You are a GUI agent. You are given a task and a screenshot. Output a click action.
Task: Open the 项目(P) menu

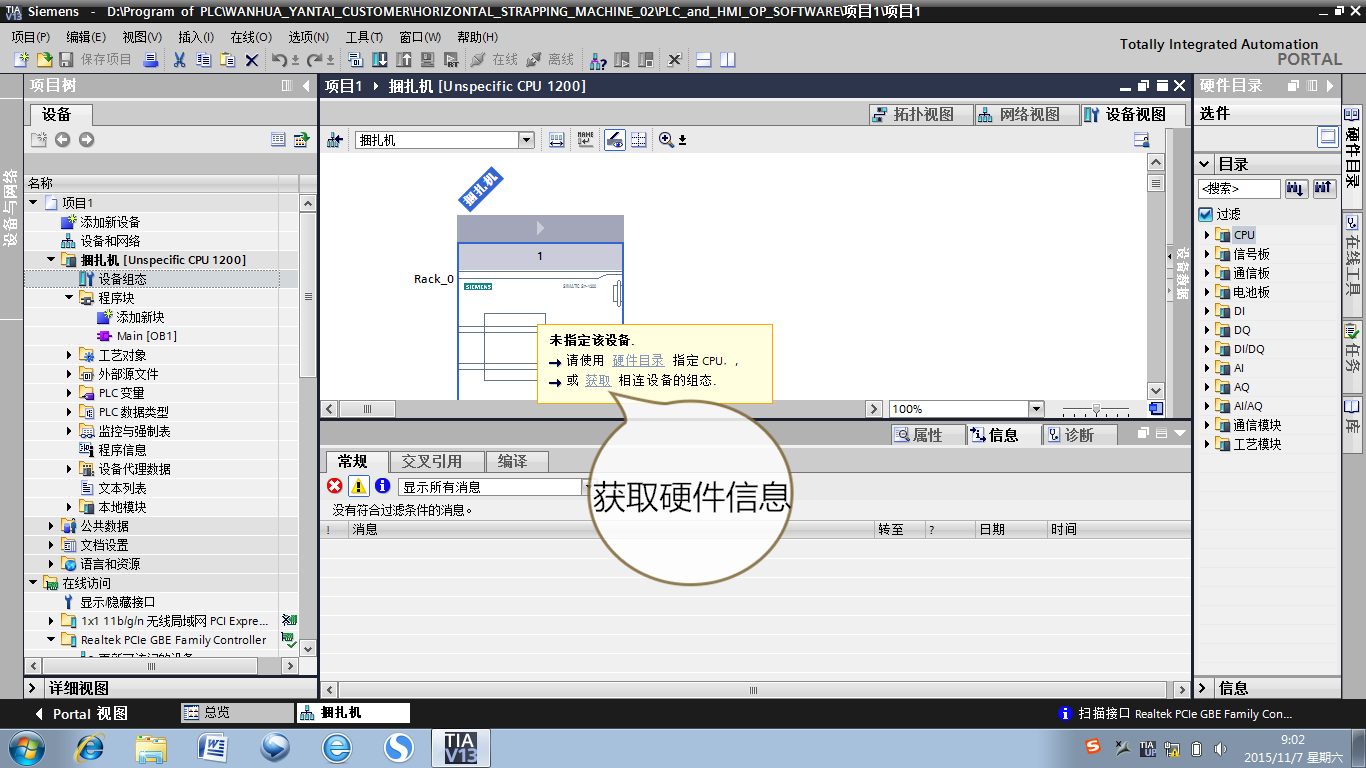[30, 37]
